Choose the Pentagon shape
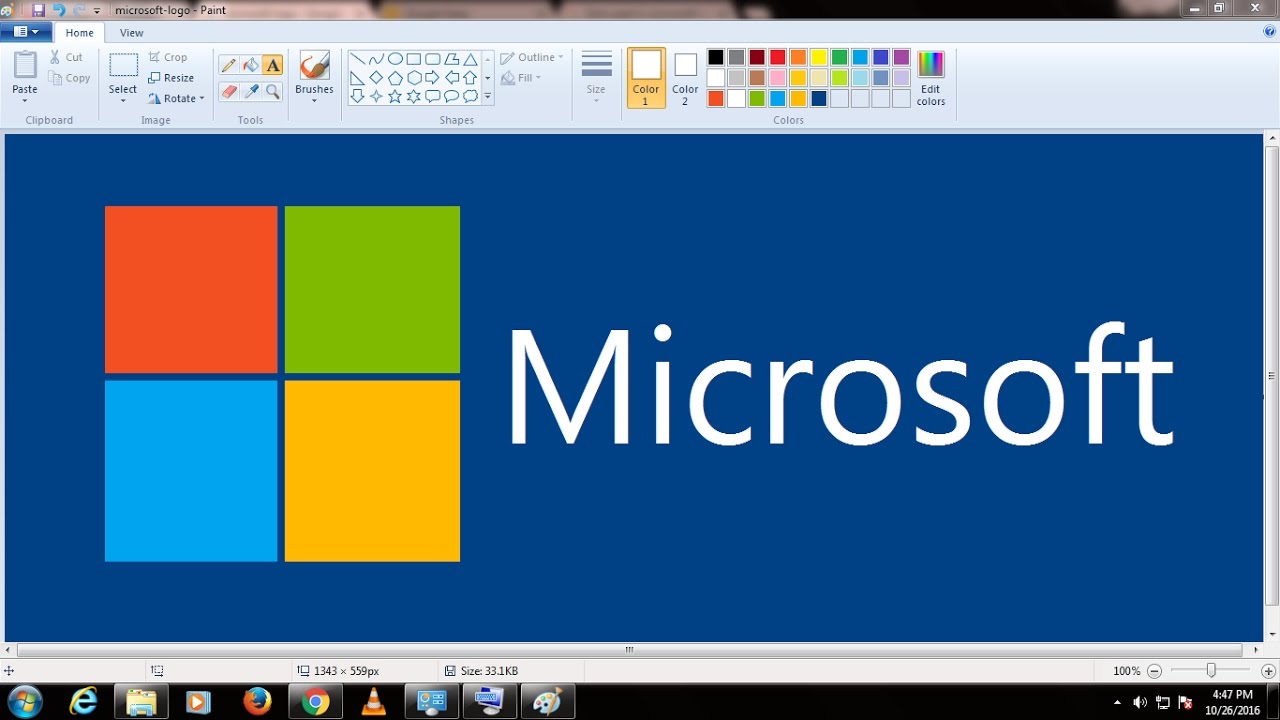 tap(395, 77)
